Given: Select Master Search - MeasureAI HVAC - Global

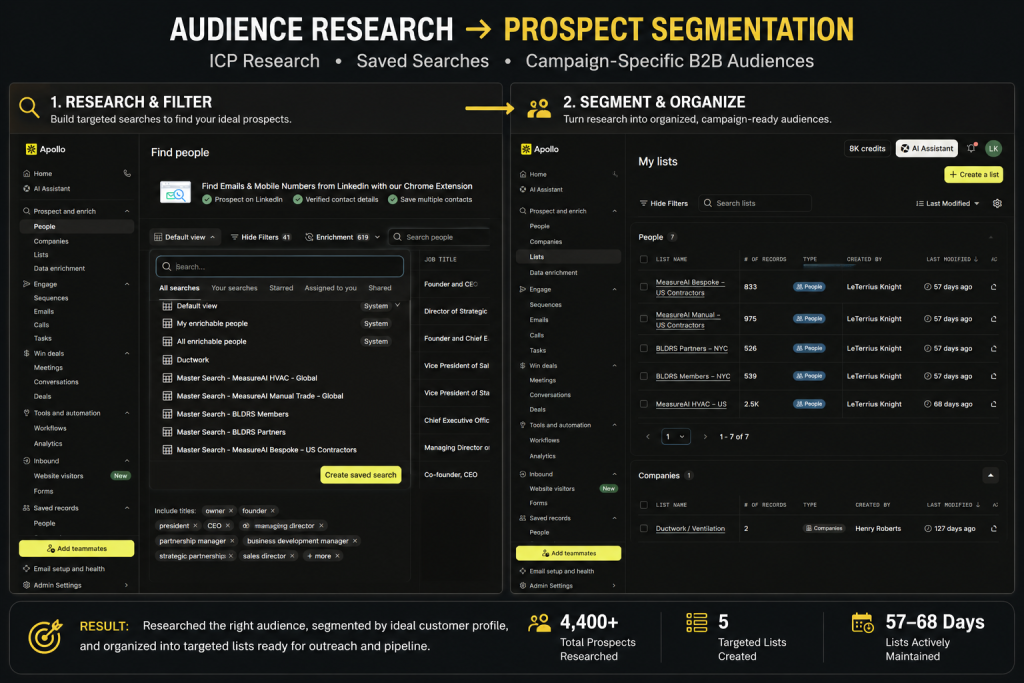Looking at the screenshot, I should (247, 378).
